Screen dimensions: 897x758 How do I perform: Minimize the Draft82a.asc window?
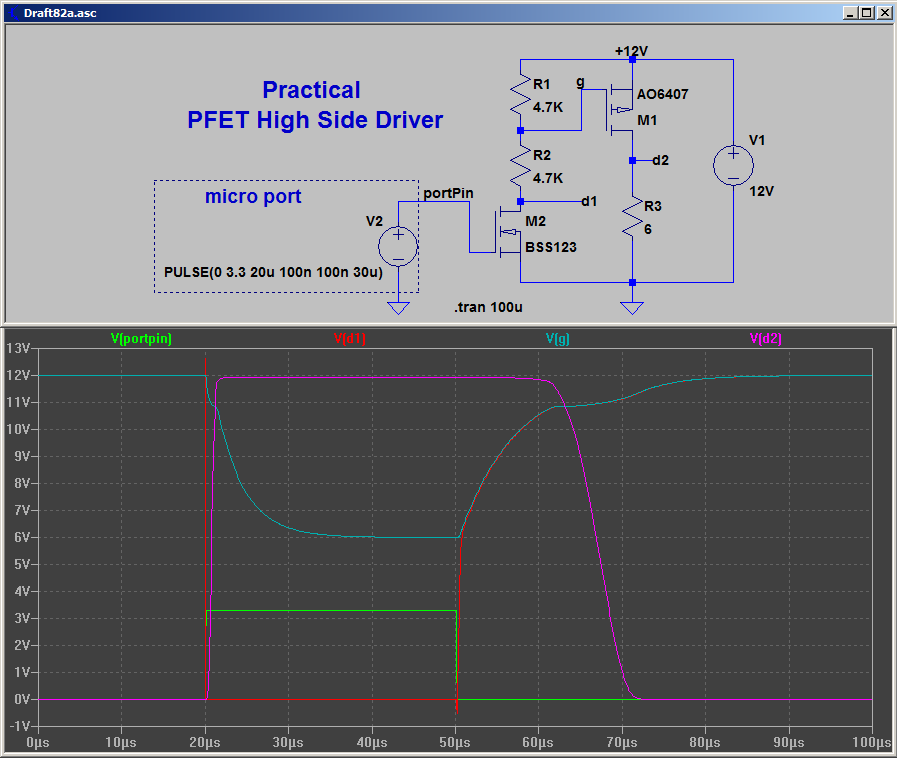[850, 13]
